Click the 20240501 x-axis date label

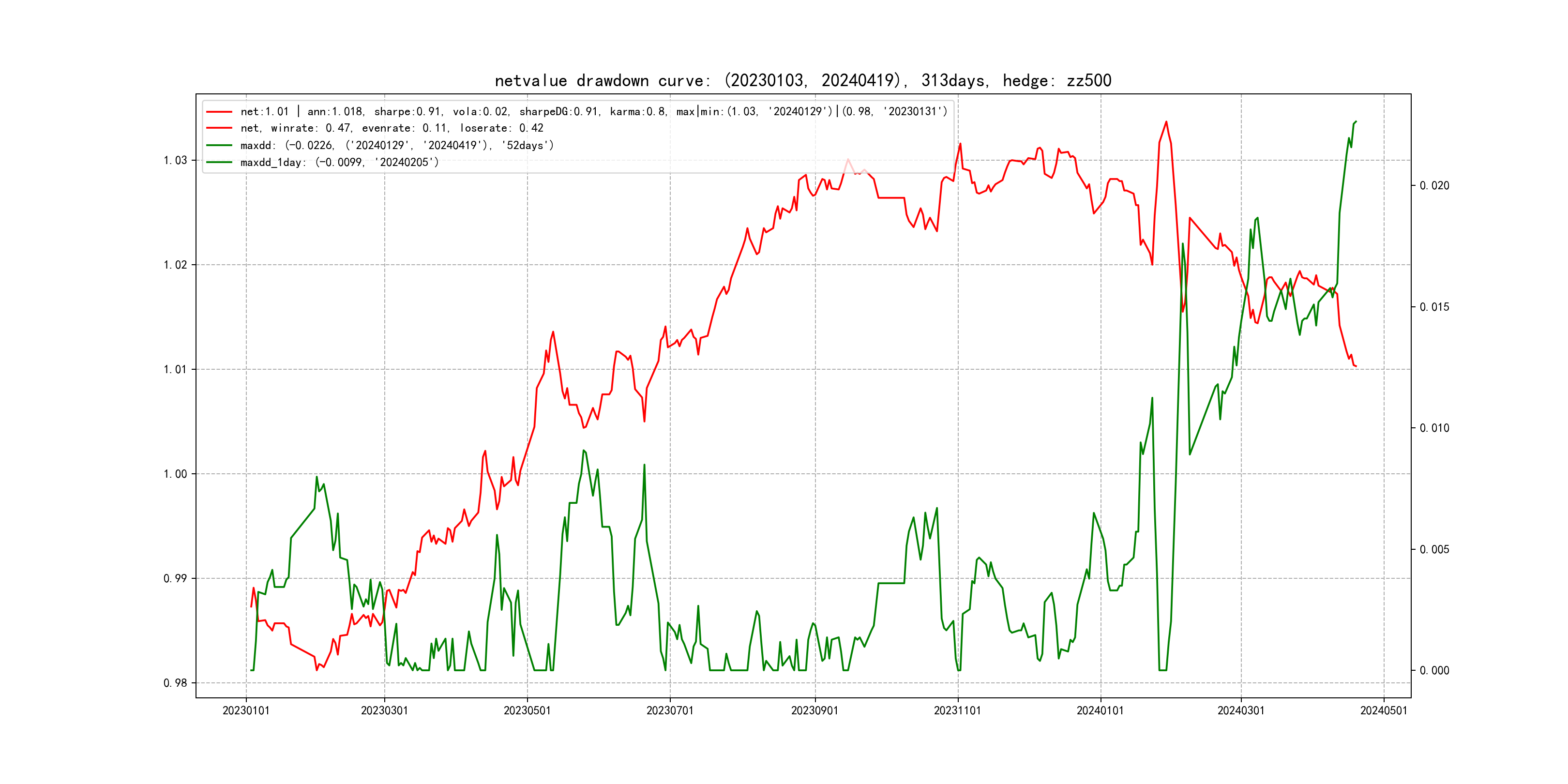click(1384, 710)
